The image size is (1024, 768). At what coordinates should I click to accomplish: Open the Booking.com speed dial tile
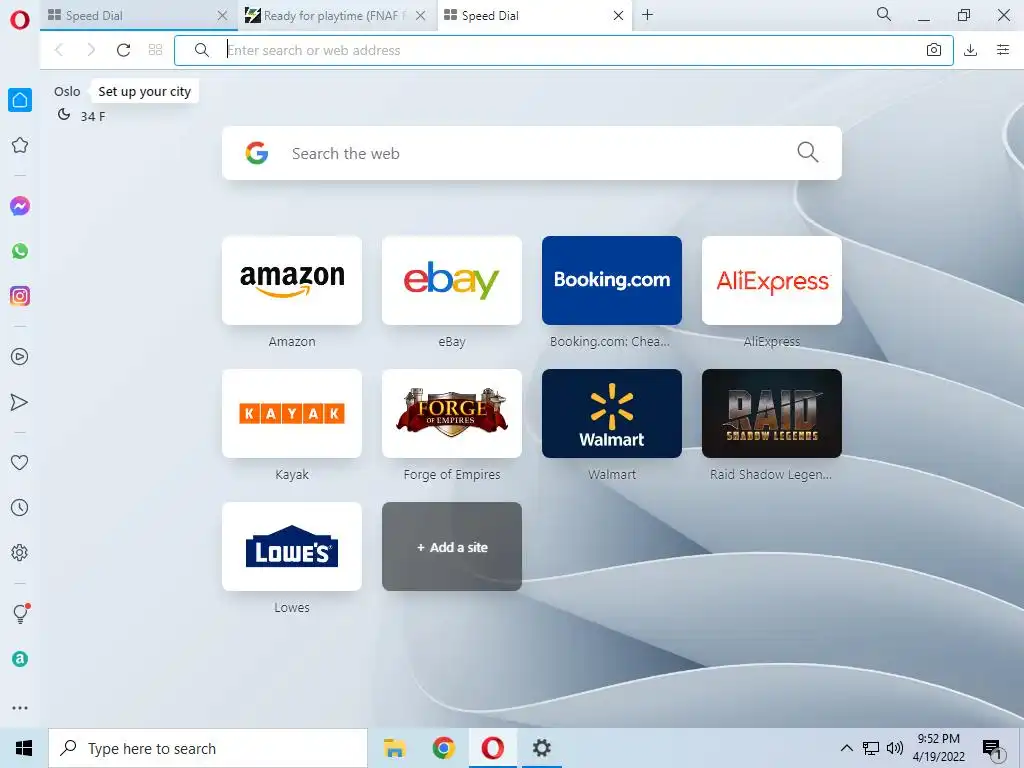[612, 280]
